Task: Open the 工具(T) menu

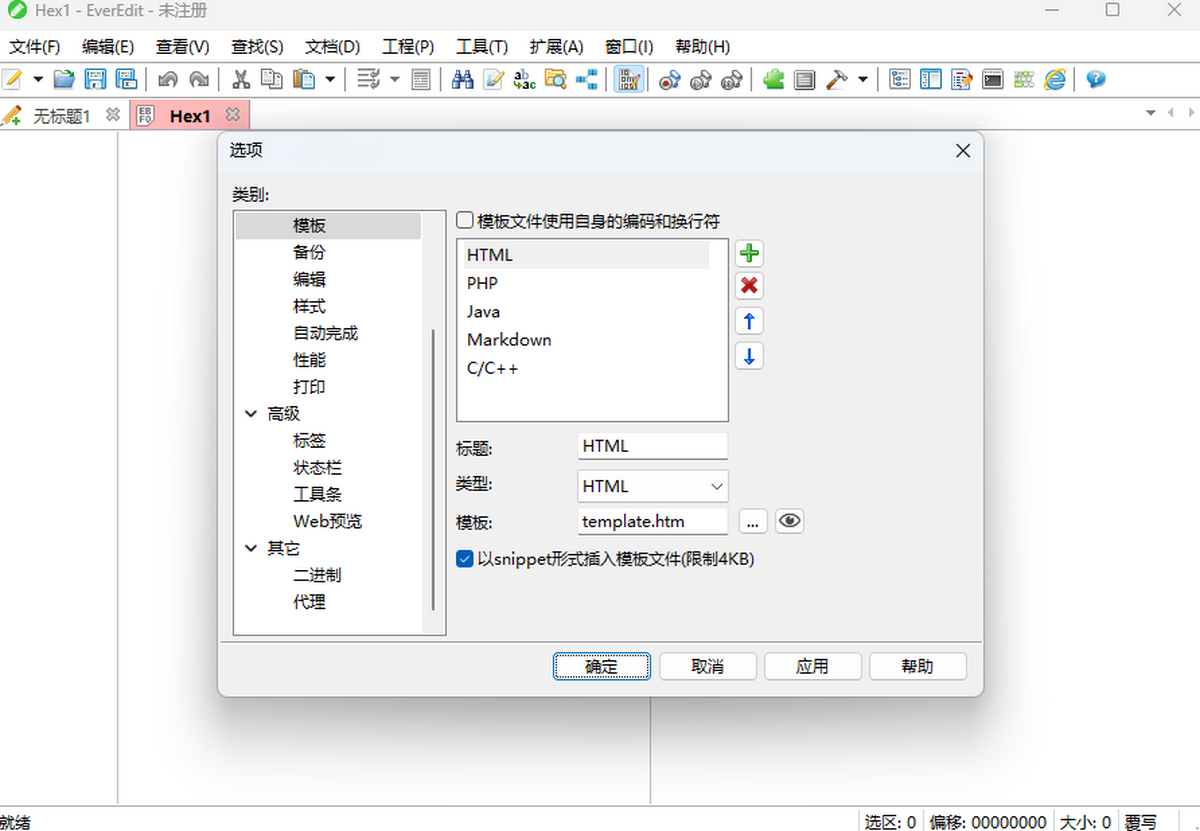Action: [x=482, y=47]
